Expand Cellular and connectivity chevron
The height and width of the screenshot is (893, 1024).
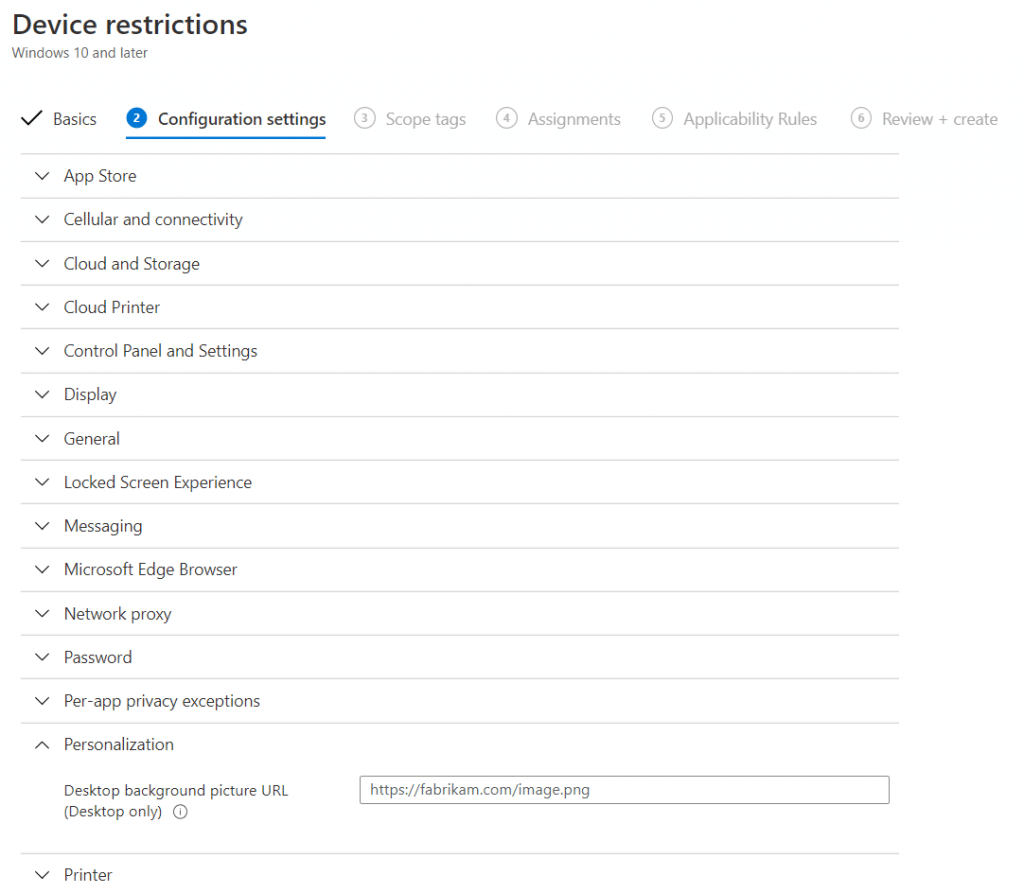click(x=42, y=219)
